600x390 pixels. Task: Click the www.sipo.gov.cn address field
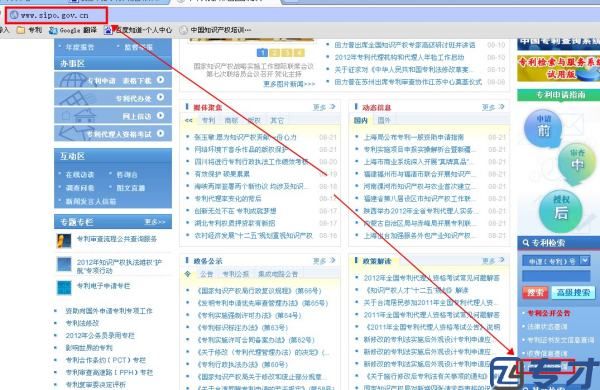pyautogui.click(x=57, y=15)
